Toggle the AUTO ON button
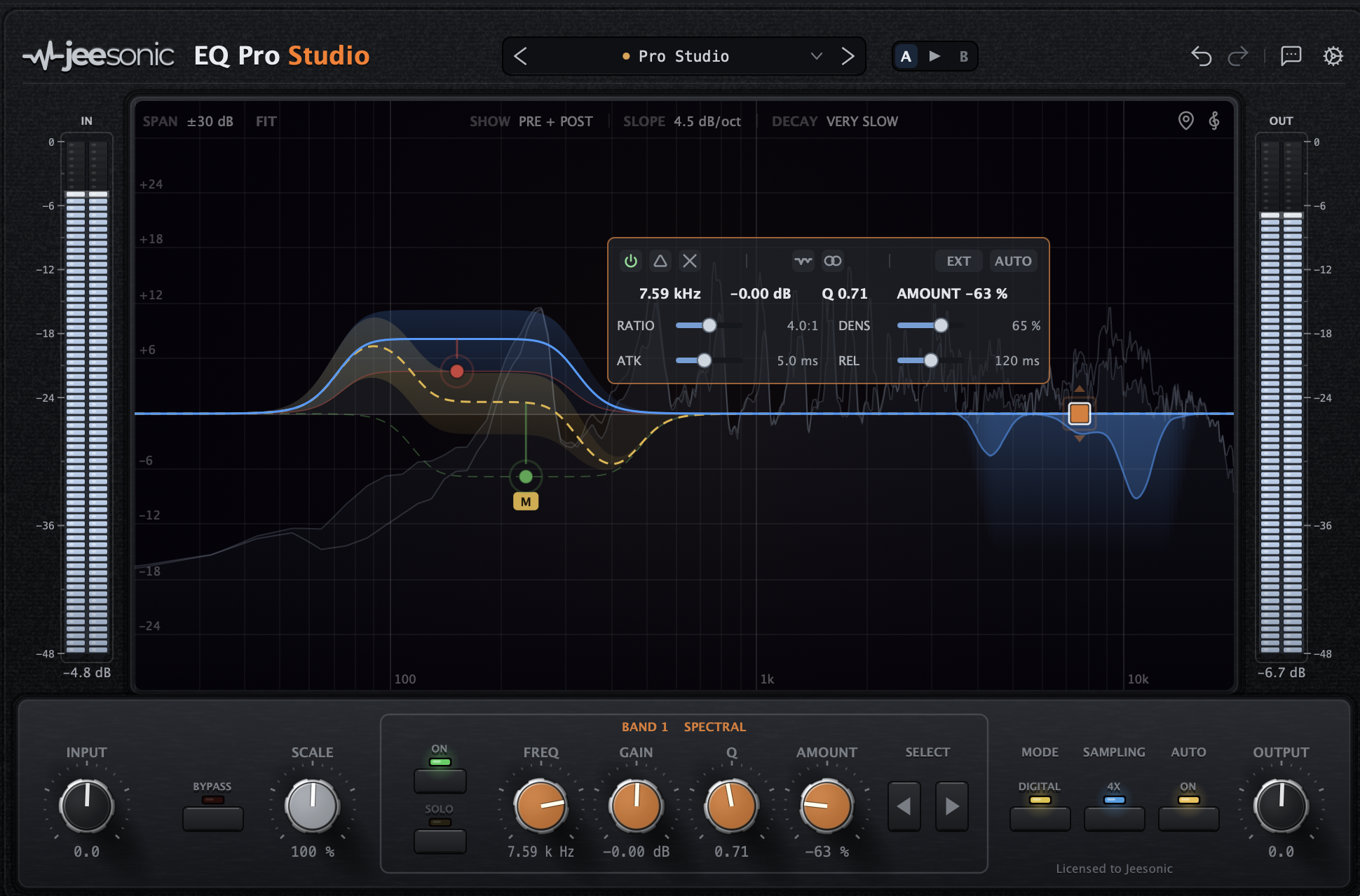The image size is (1360, 896). [1188, 818]
